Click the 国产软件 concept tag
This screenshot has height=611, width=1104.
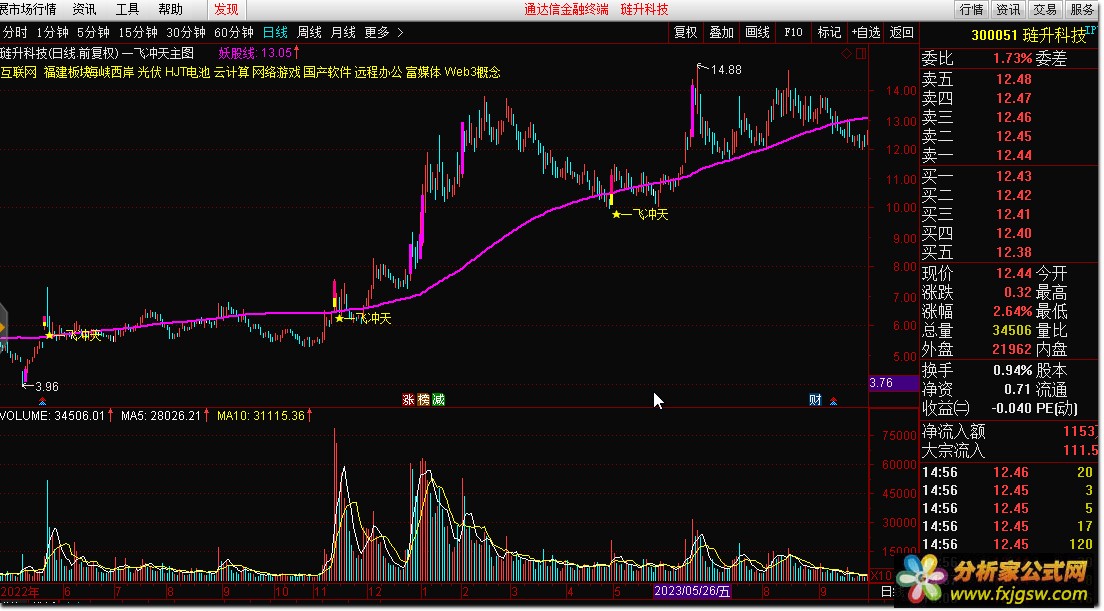327,72
